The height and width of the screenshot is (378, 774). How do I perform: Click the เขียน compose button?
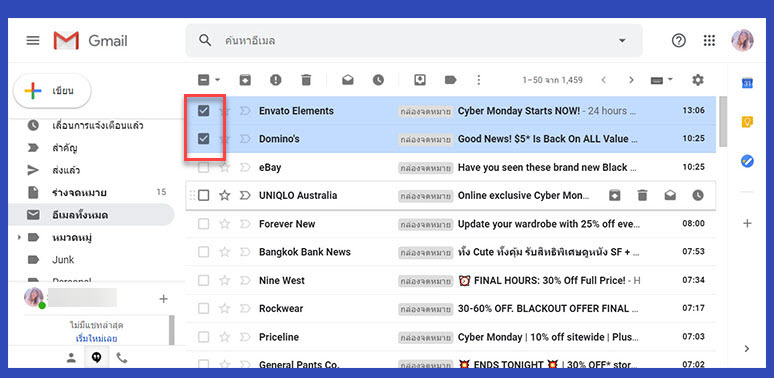pyautogui.click(x=52, y=91)
